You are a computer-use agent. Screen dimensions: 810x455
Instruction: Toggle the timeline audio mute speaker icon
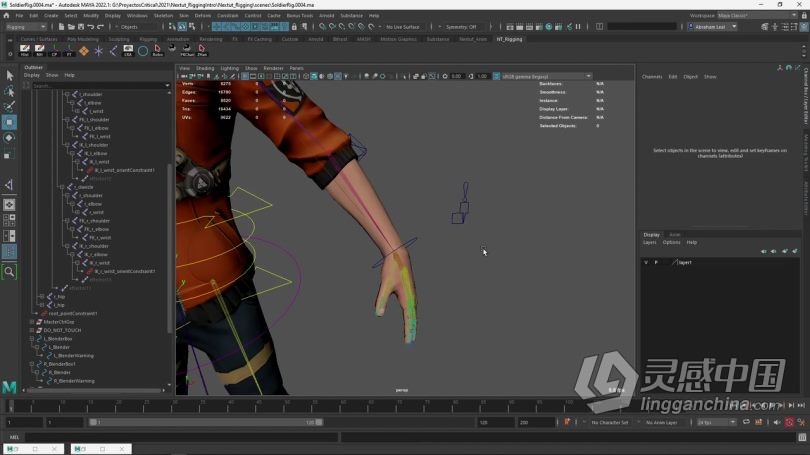[776, 422]
